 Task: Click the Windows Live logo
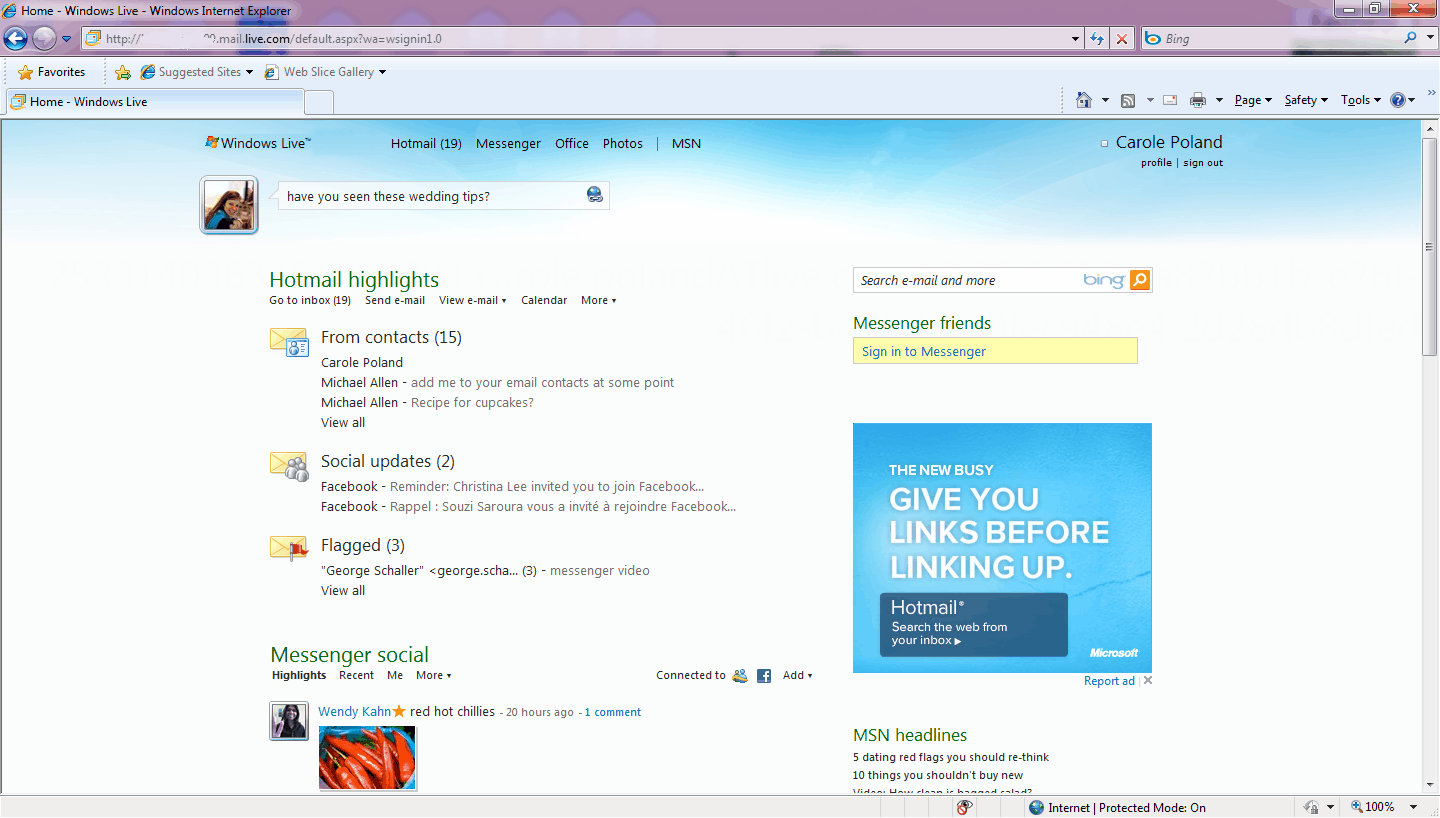[258, 143]
